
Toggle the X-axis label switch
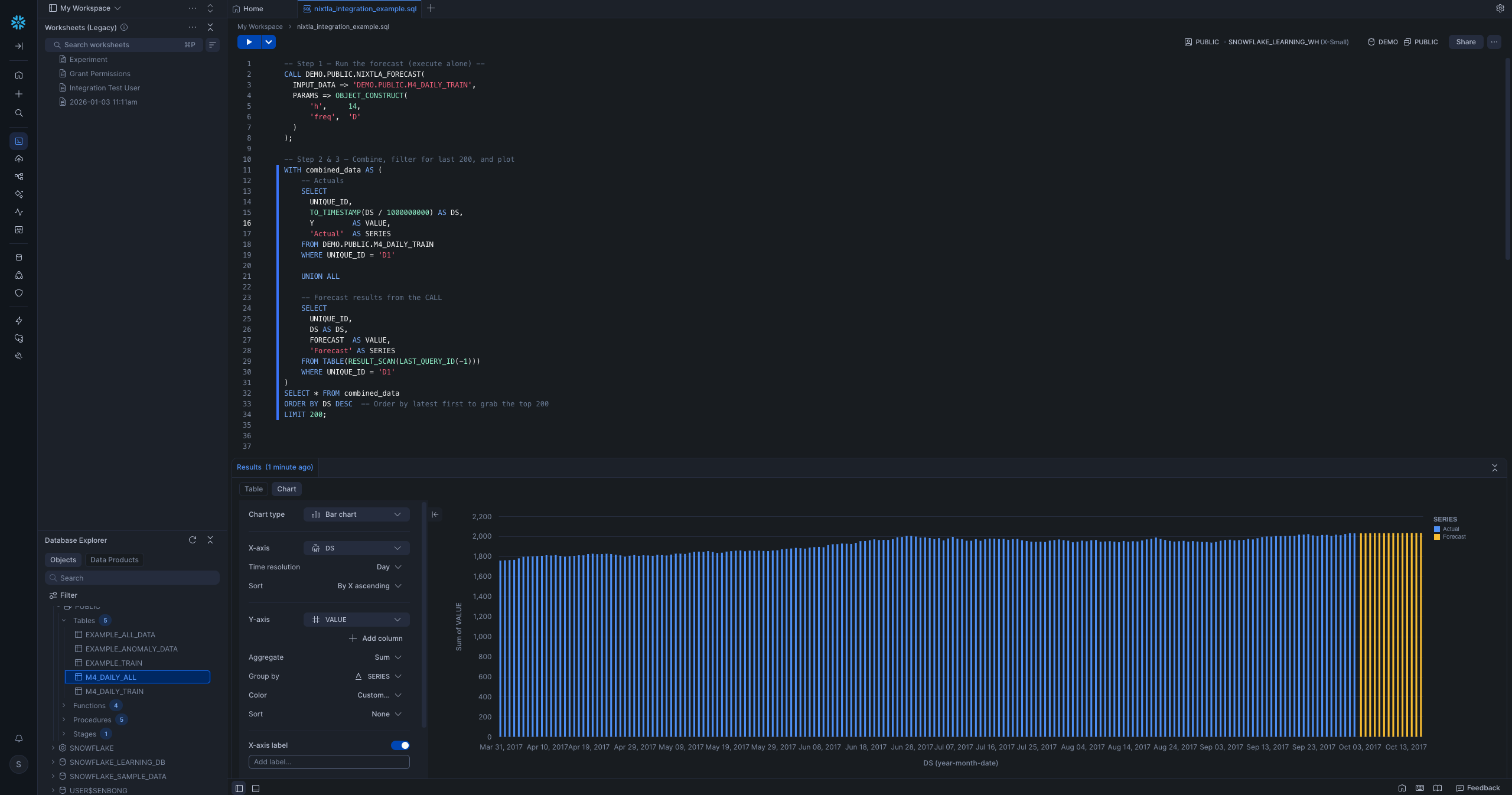(400, 745)
